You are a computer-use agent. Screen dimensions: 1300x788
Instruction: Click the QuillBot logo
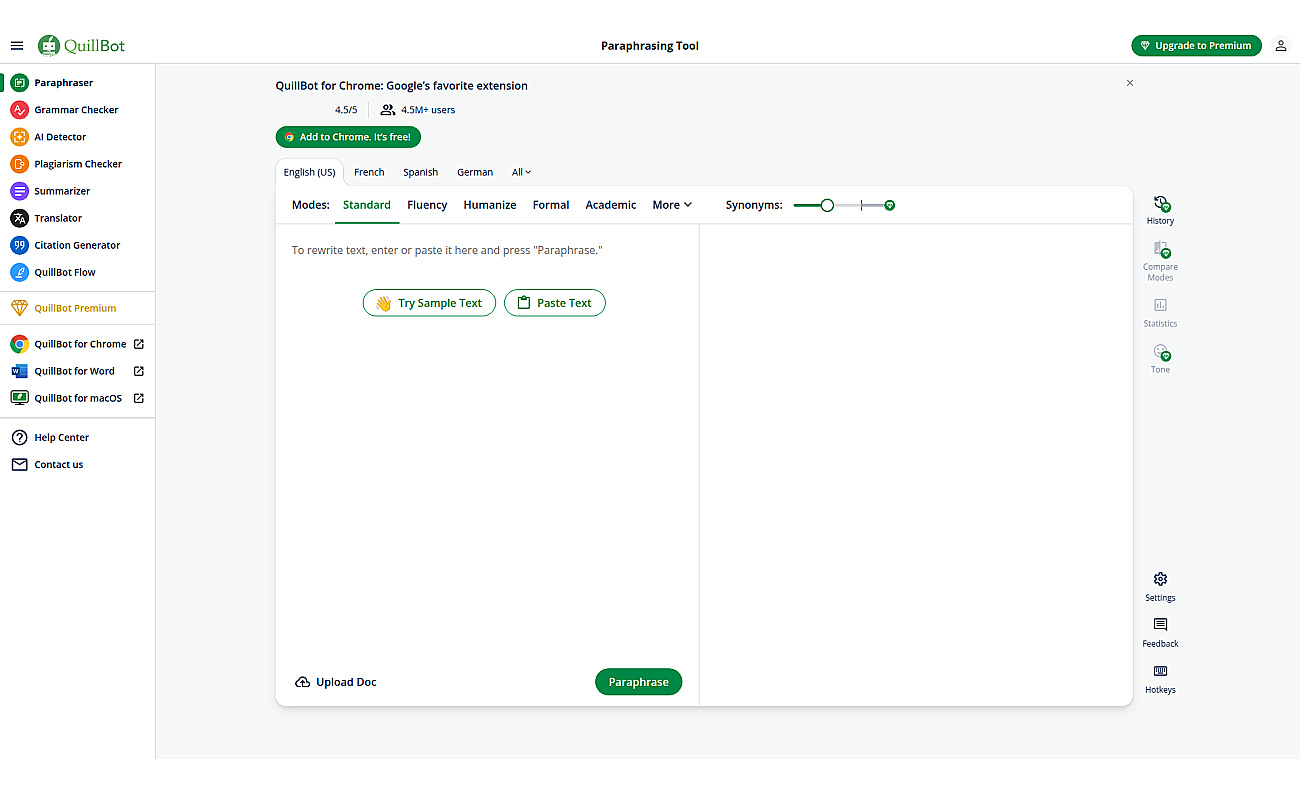tap(81, 45)
